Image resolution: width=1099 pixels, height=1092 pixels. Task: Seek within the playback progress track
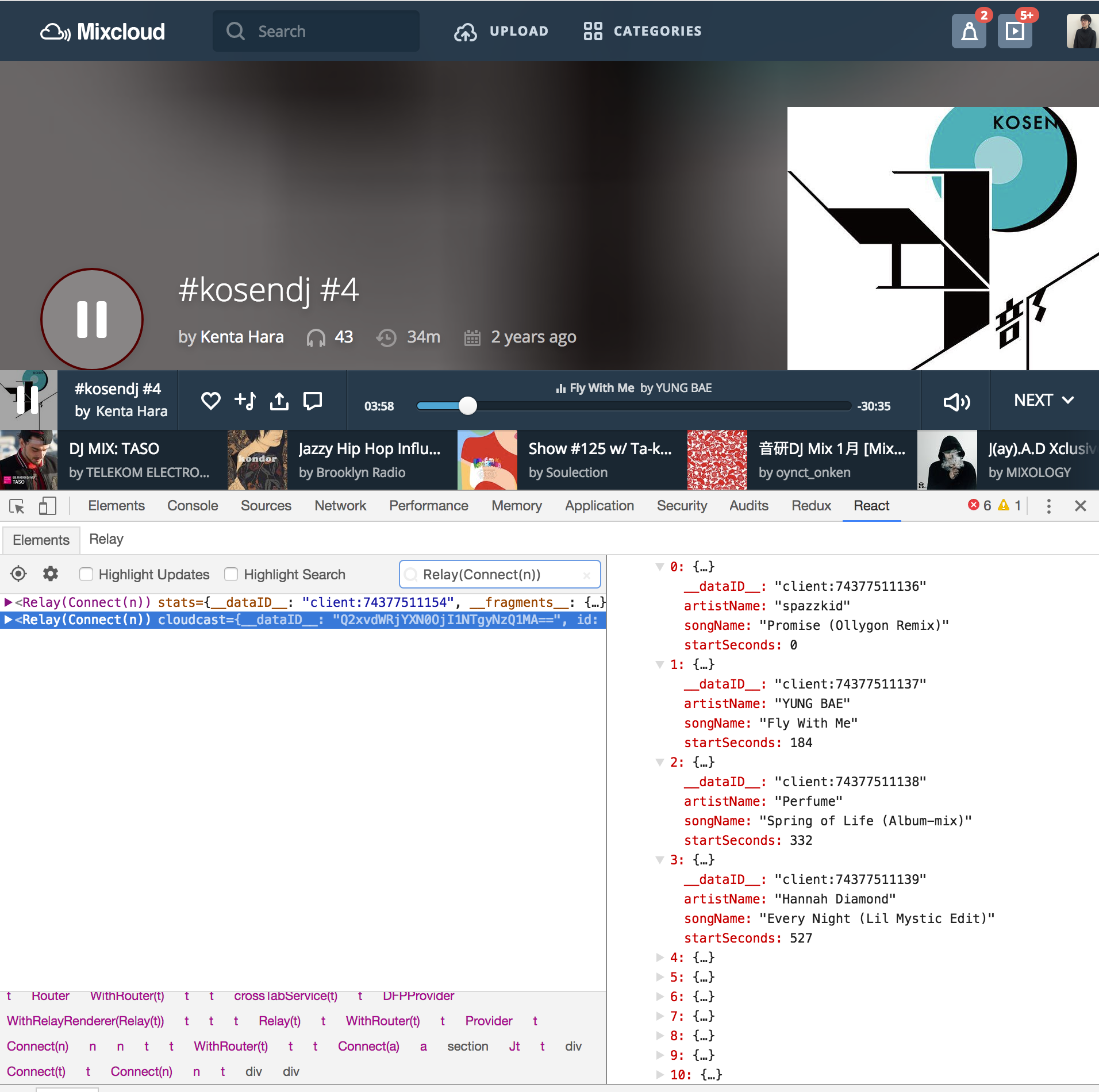[634, 406]
